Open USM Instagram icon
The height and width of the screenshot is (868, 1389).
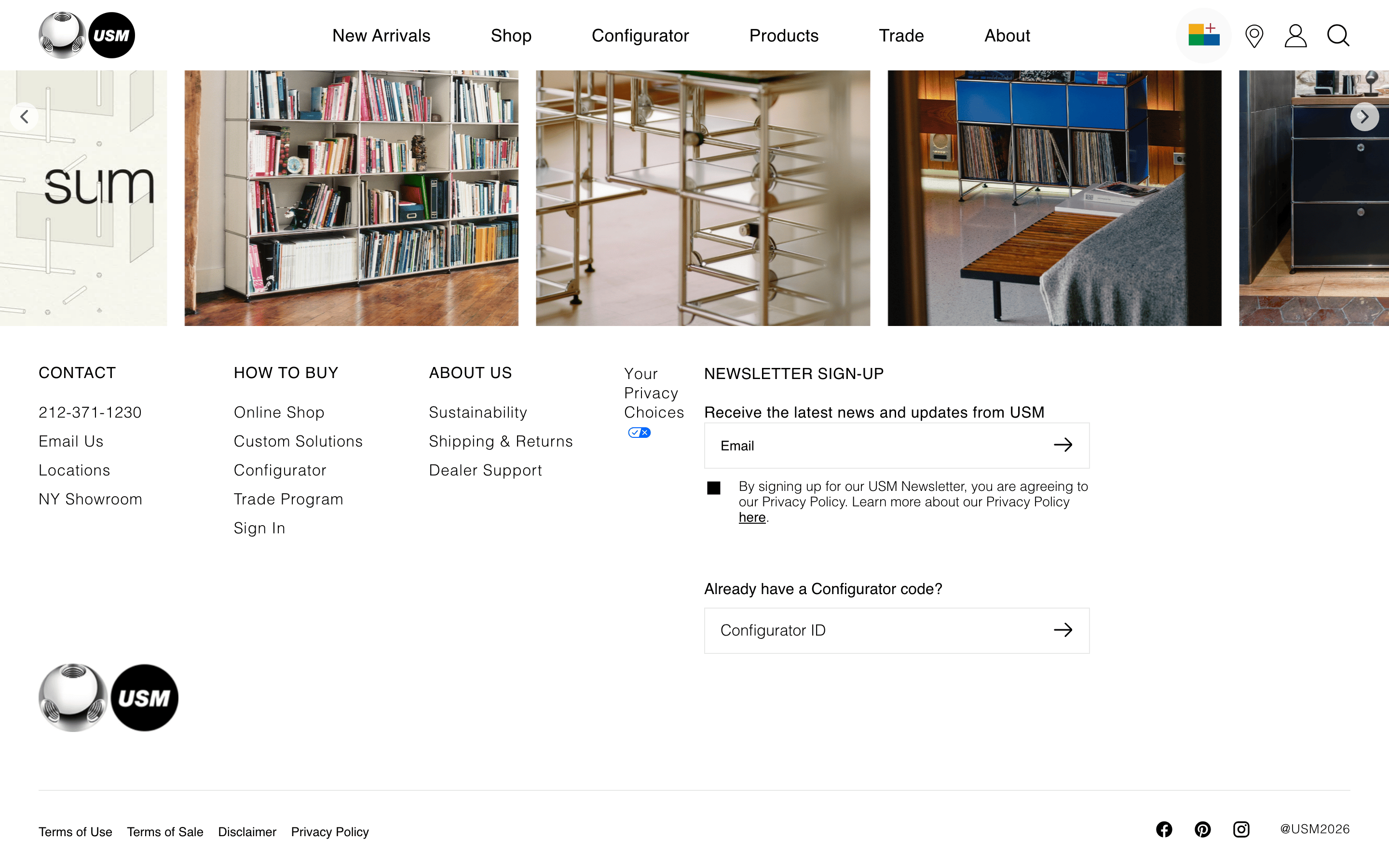pos(1241,829)
